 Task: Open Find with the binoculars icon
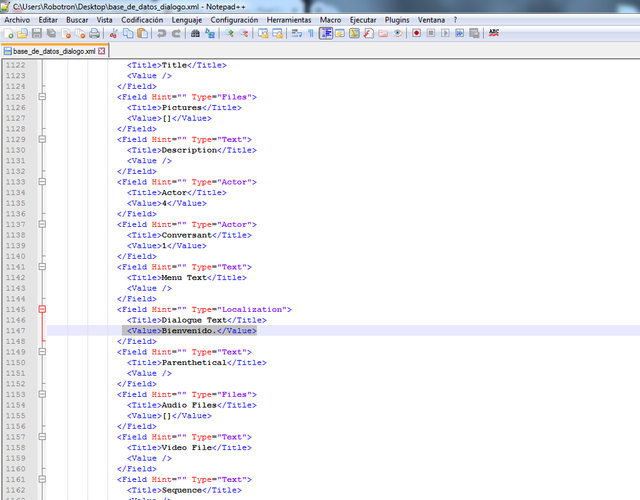pos(196,33)
